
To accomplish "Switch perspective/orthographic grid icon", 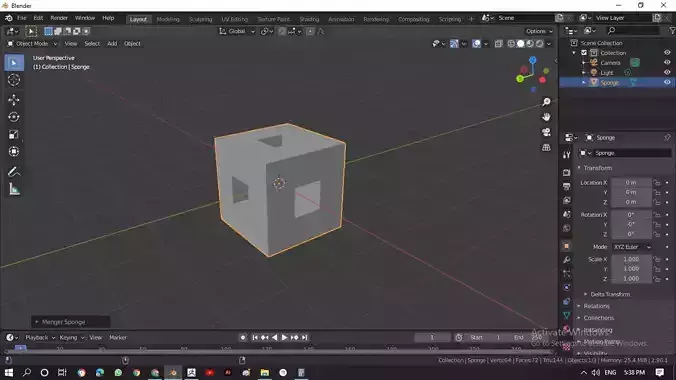I will click(x=546, y=148).
